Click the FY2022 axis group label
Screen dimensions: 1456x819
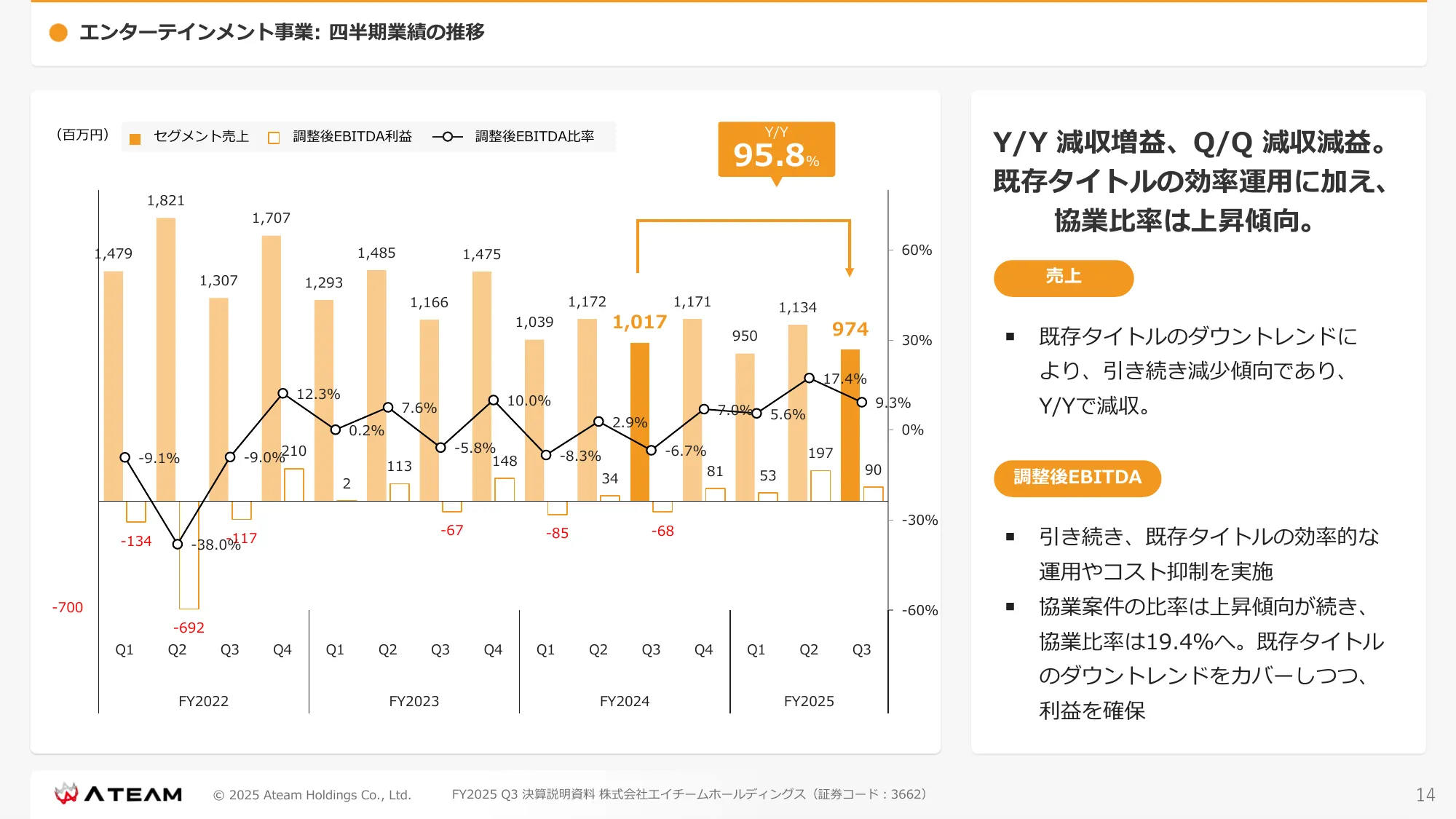click(x=203, y=701)
